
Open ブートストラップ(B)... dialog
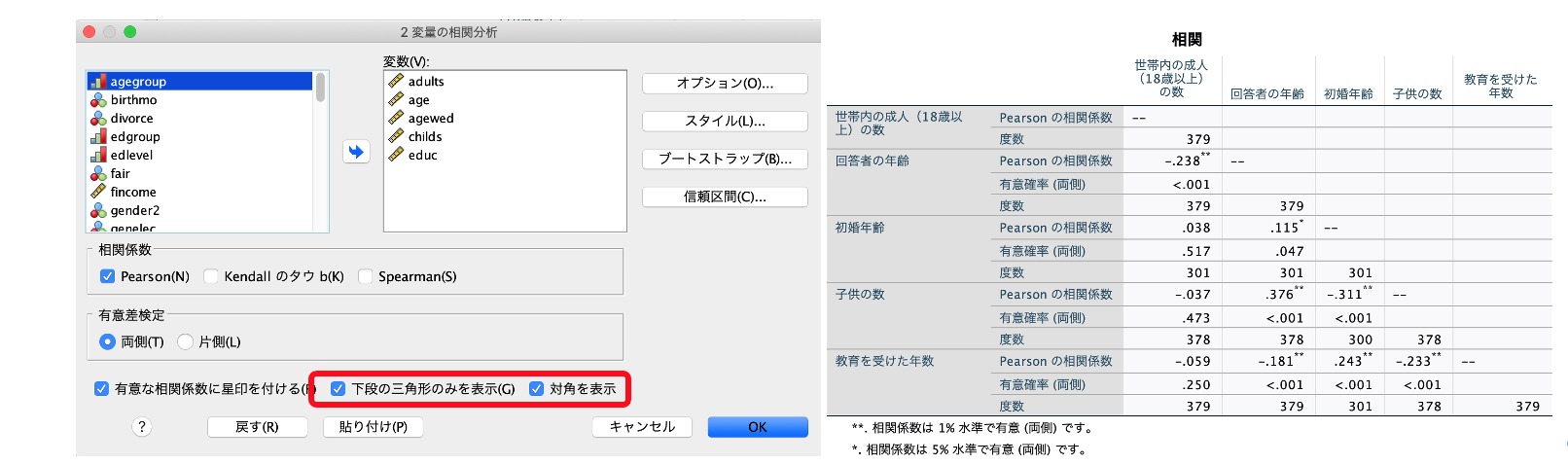(x=725, y=159)
